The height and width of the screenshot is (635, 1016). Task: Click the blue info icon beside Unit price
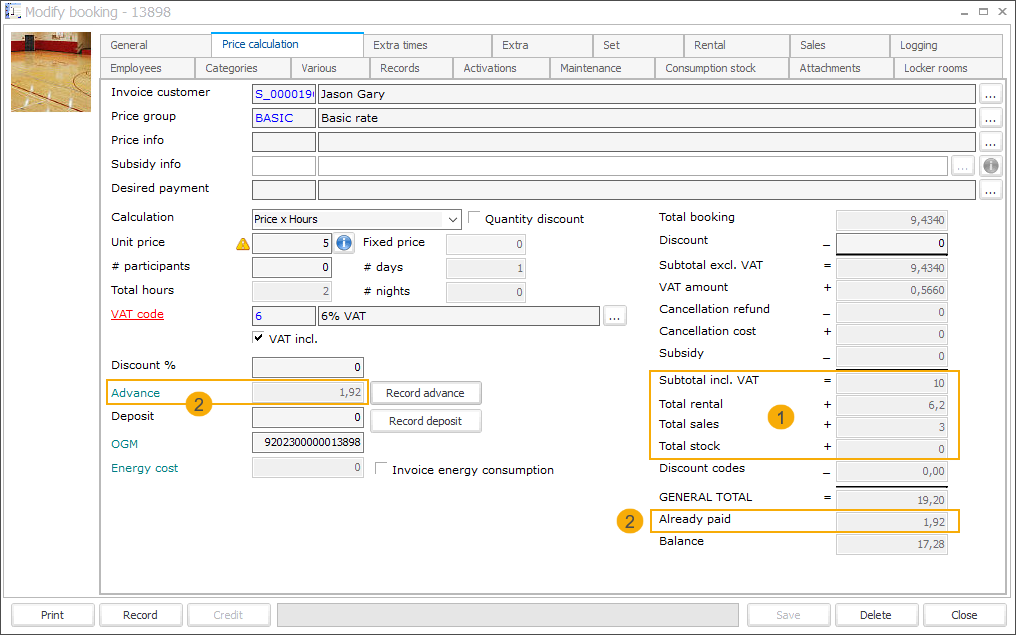point(343,243)
